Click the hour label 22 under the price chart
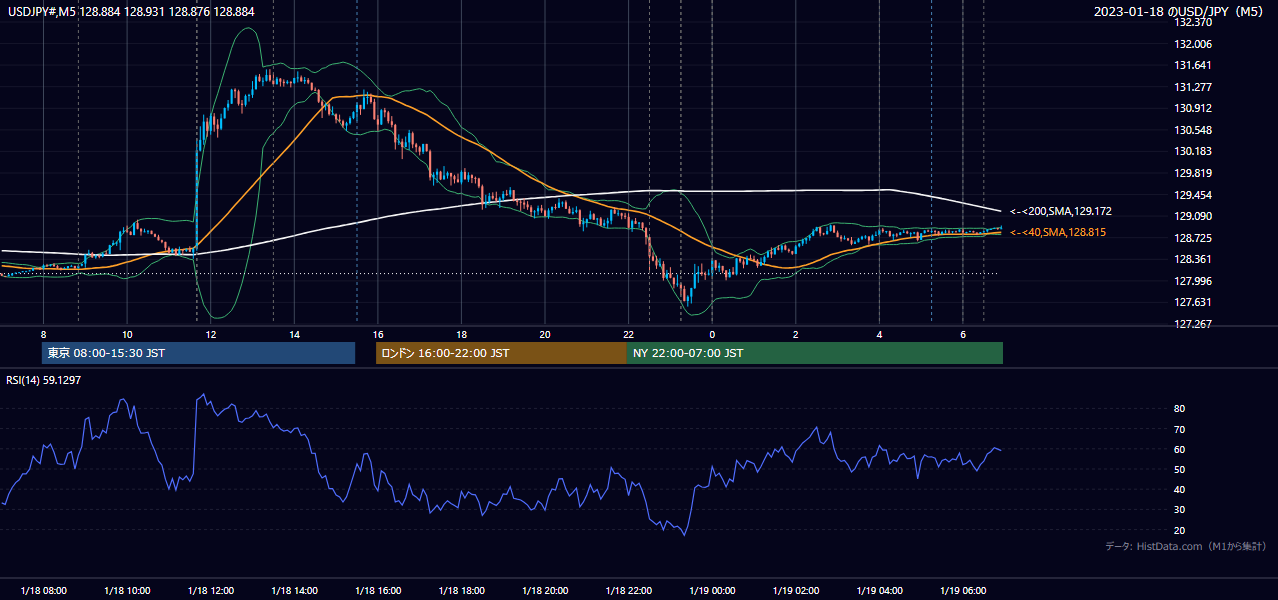Image resolution: width=1278 pixels, height=600 pixels. (628, 334)
